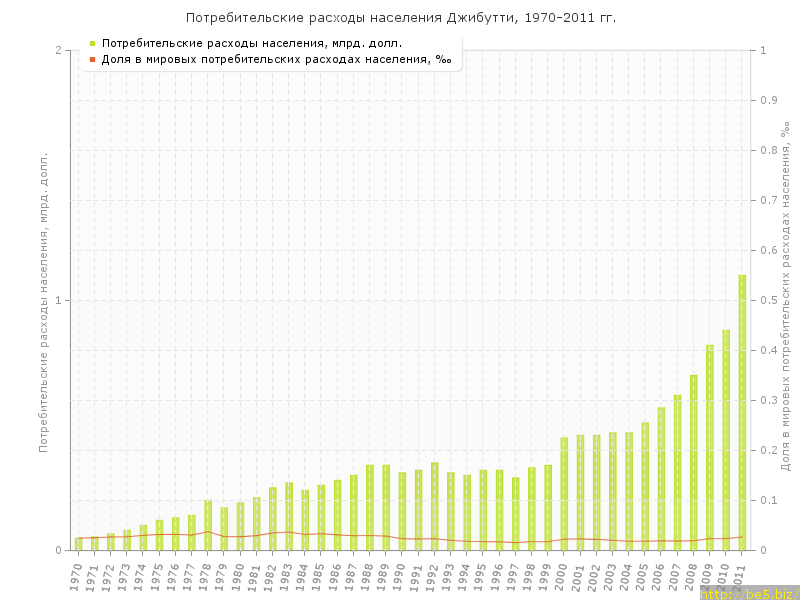Click the bar for year 1970
800x600 pixels.
(79, 544)
